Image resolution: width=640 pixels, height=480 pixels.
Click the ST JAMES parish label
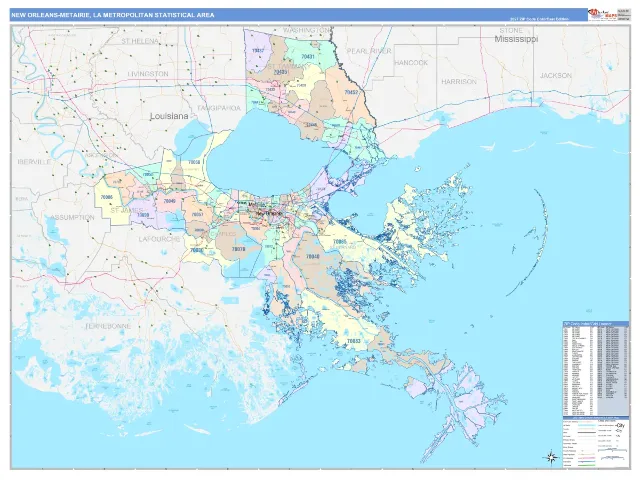click(x=127, y=210)
